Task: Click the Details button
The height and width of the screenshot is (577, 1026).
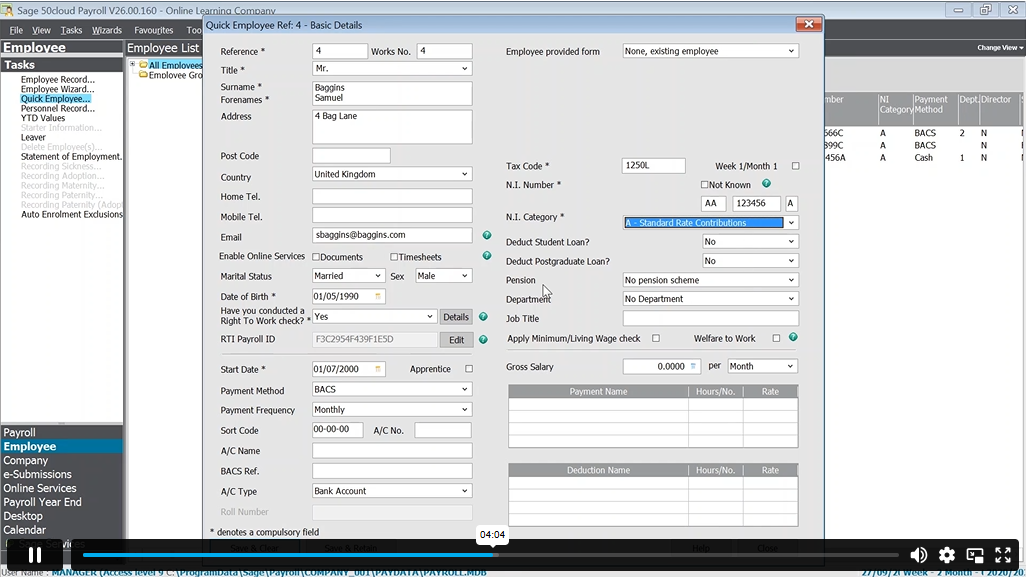Action: (x=456, y=317)
